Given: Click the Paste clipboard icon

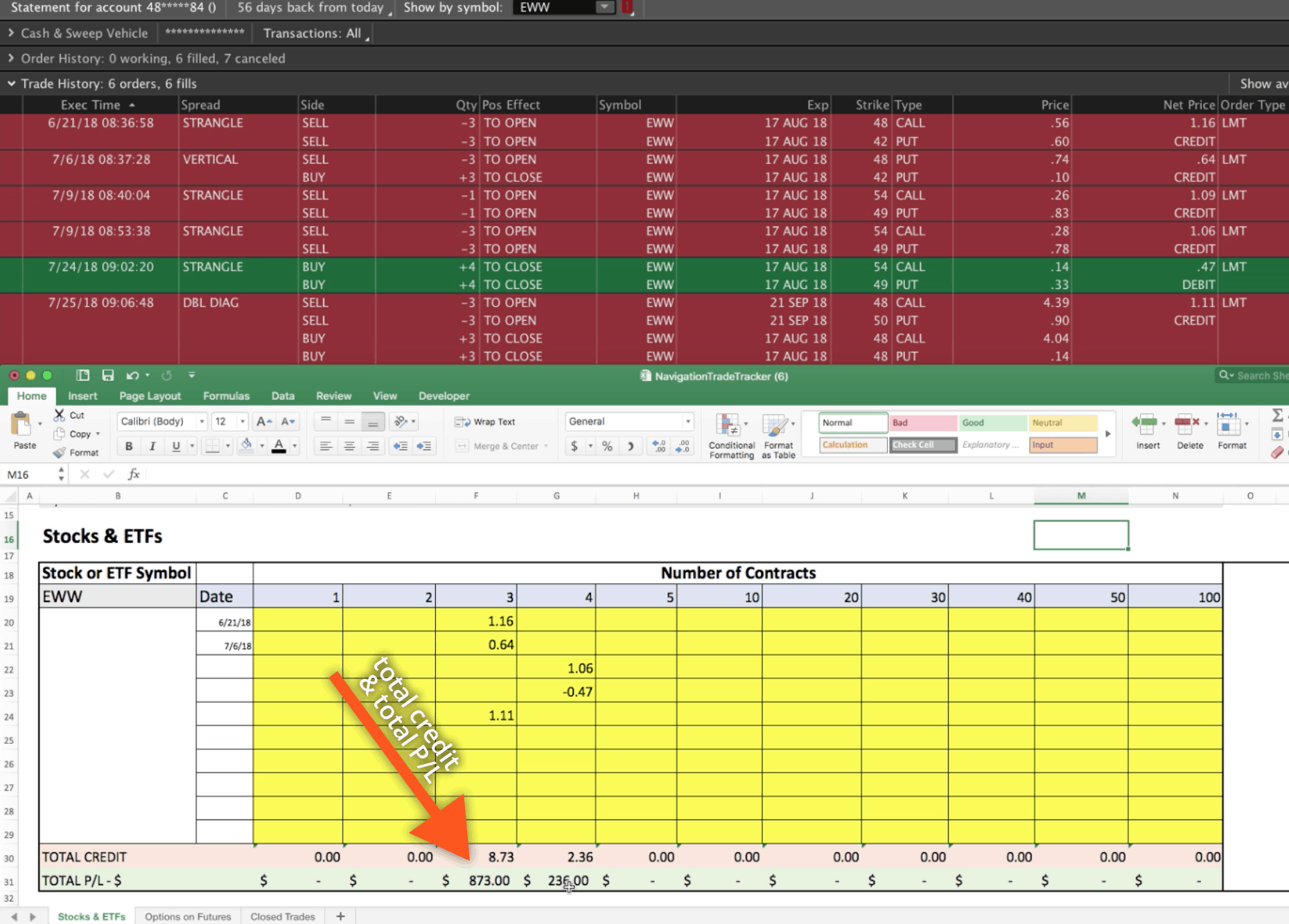Looking at the screenshot, I should tap(22, 423).
